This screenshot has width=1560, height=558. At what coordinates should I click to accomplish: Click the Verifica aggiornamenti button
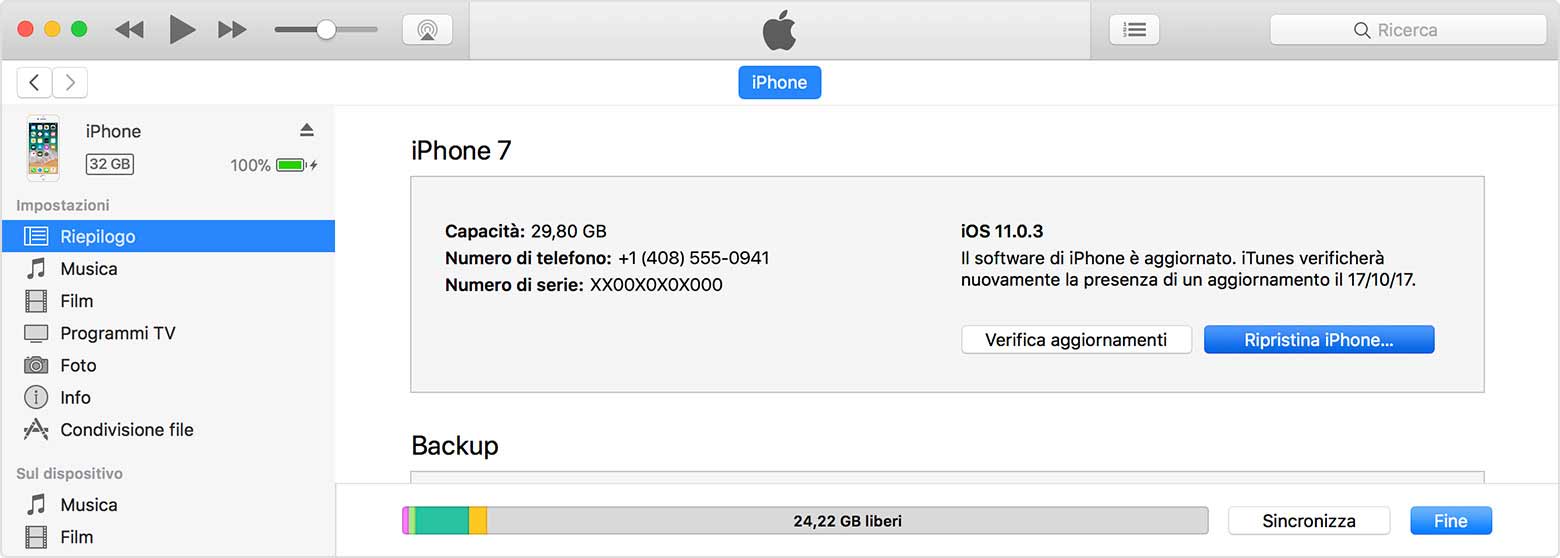pyautogui.click(x=1076, y=340)
